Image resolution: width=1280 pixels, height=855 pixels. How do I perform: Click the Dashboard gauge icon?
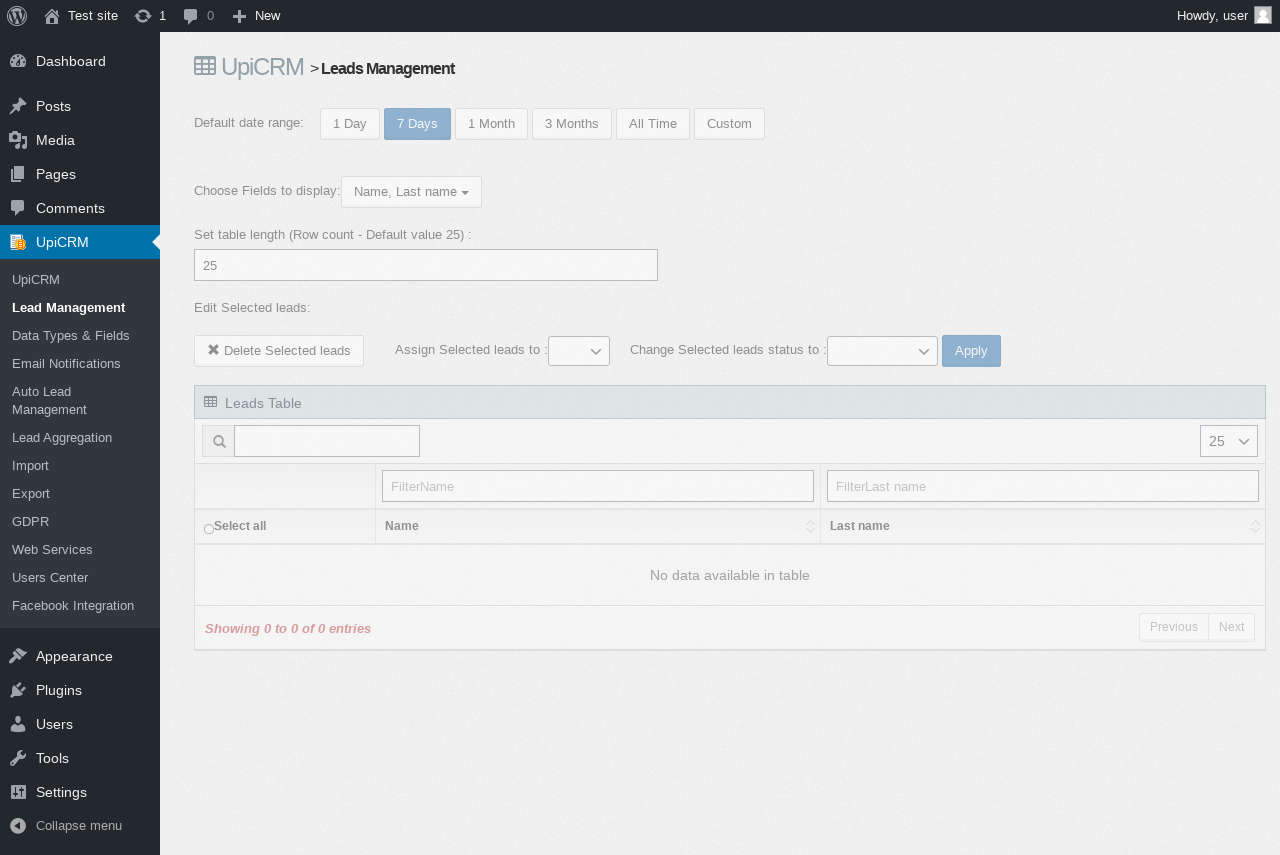click(x=18, y=61)
